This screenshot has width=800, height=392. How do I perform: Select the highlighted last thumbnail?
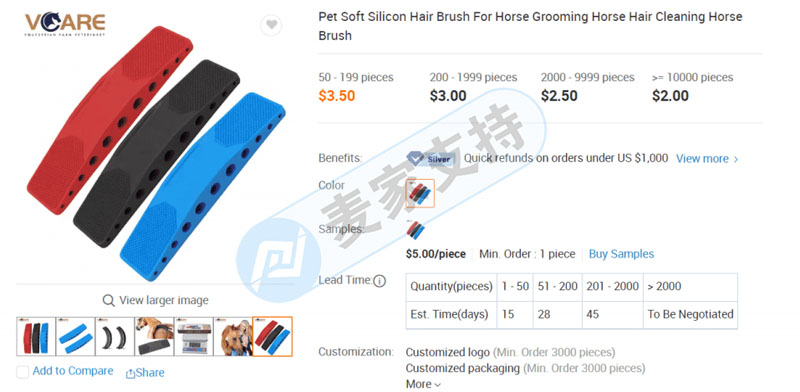(272, 336)
